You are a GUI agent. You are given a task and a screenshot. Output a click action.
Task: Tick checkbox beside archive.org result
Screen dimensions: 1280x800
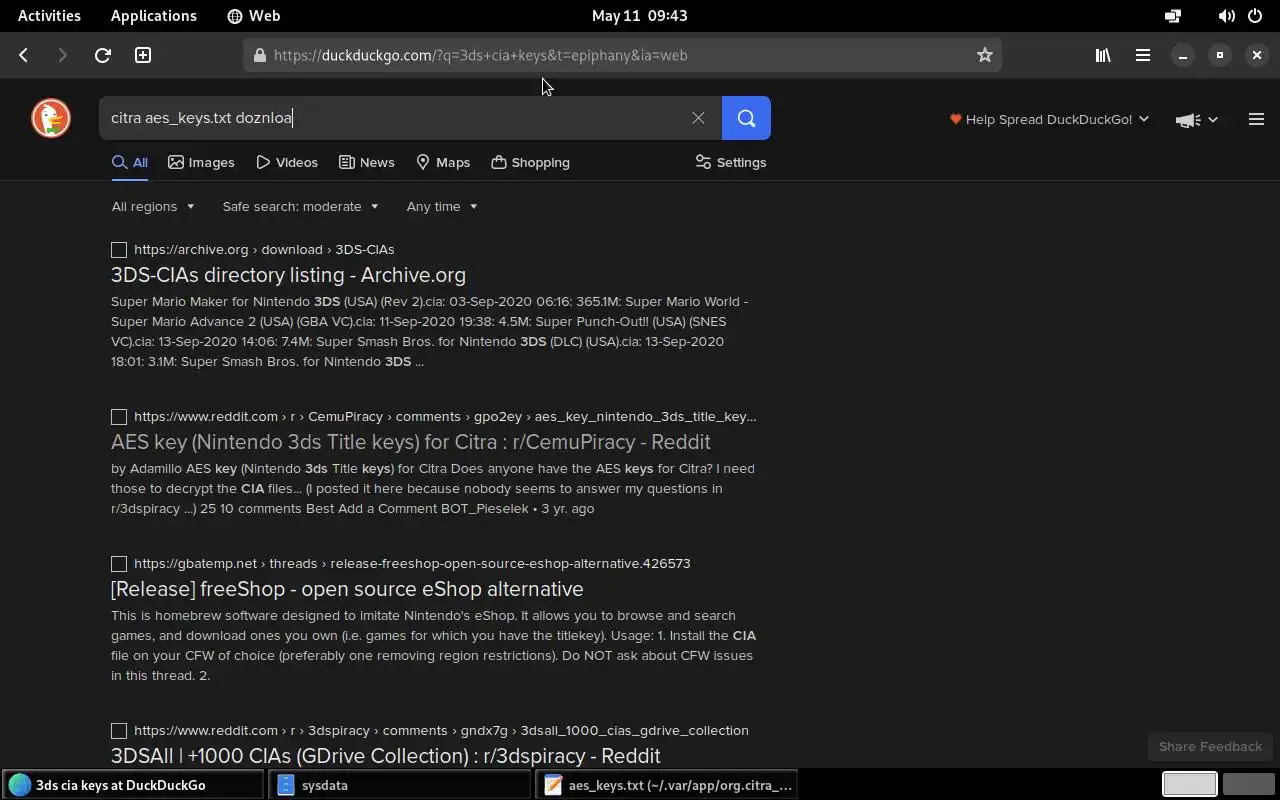119,250
